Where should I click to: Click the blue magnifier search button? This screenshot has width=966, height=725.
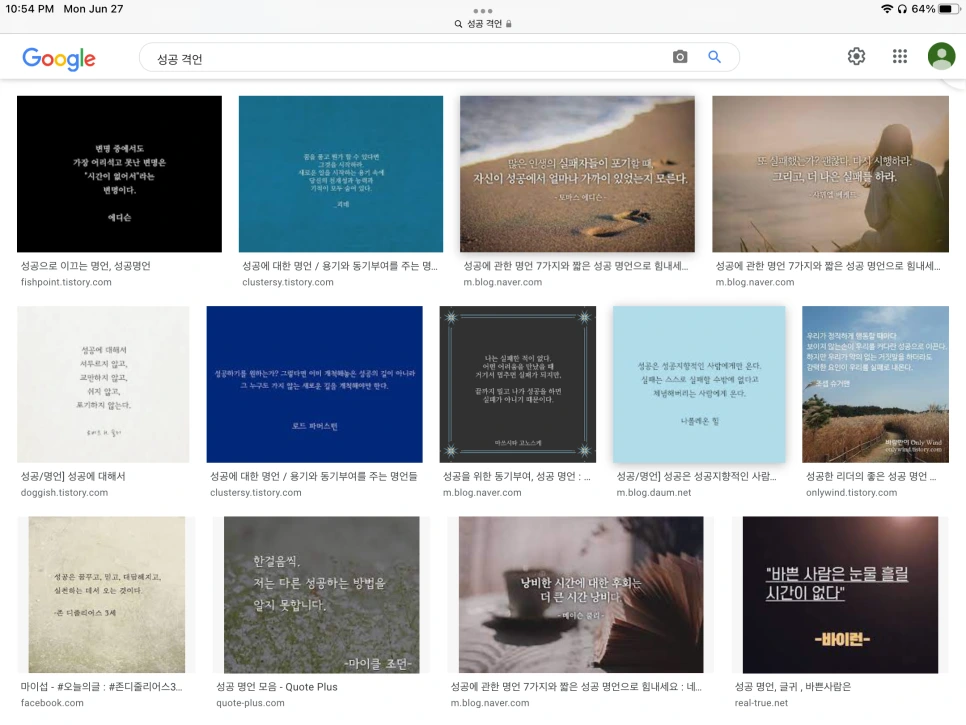point(714,57)
